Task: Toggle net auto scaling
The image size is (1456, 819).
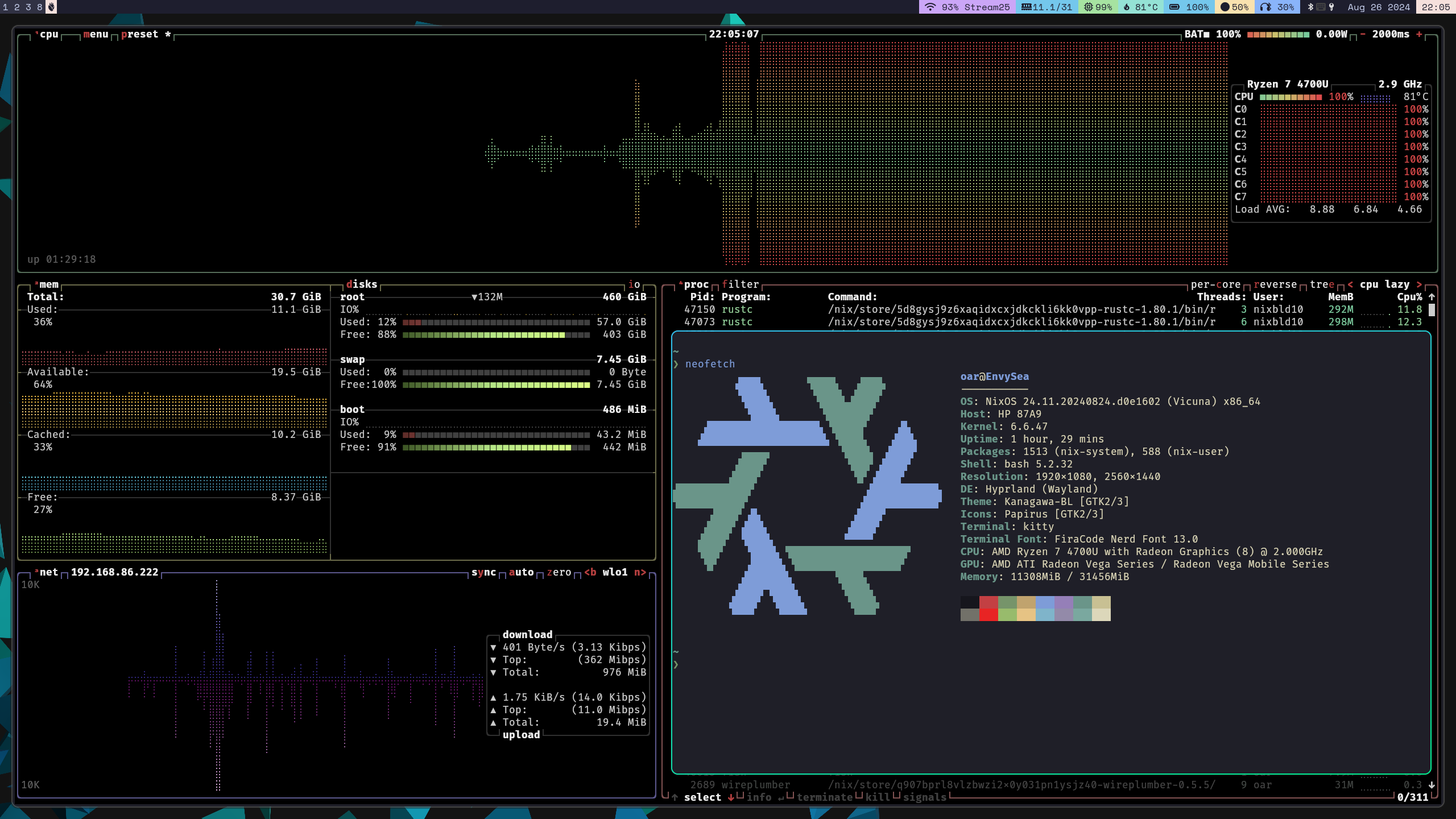Action: 521,572
